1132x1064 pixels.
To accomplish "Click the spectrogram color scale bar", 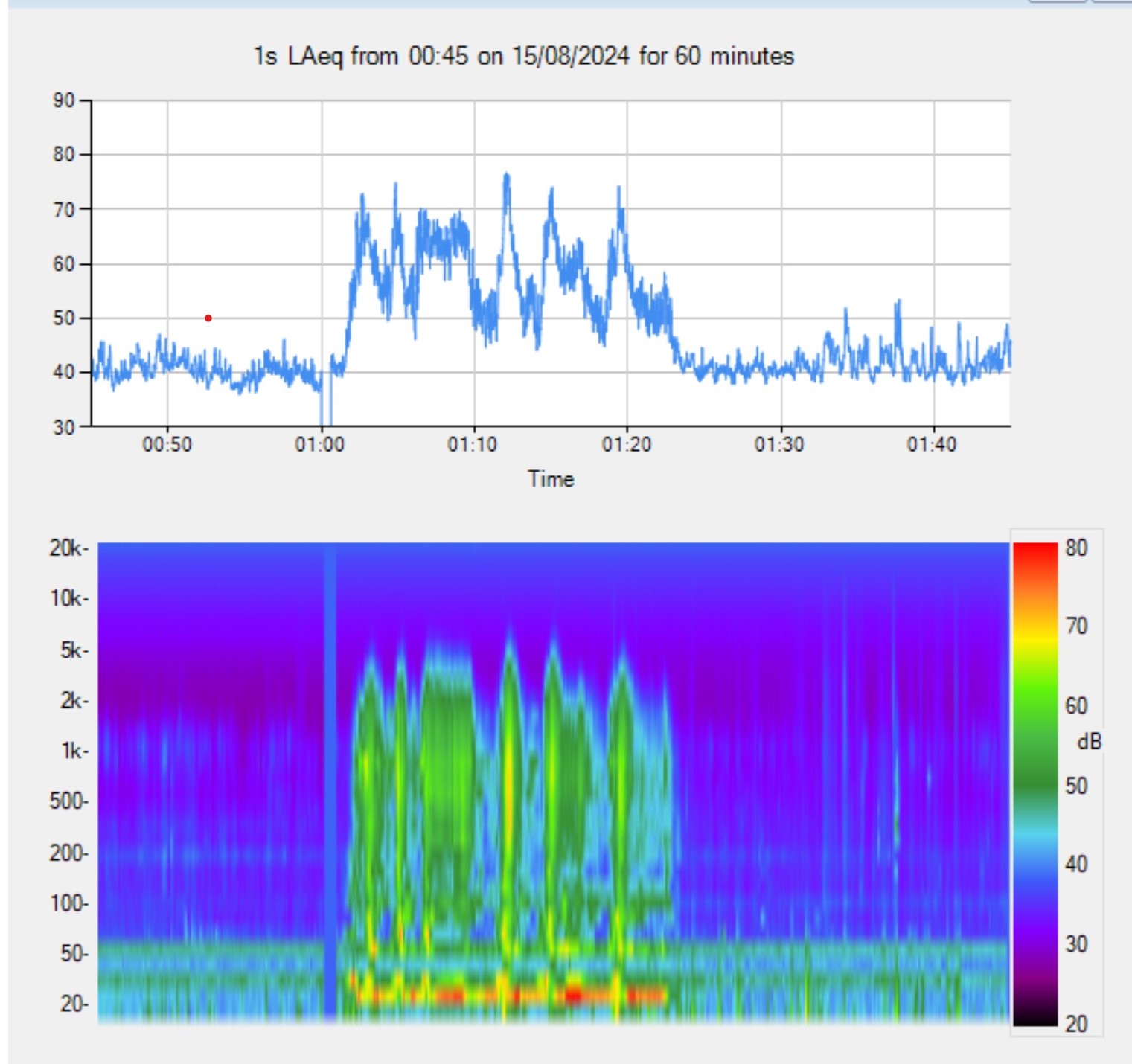I will pos(1035,785).
